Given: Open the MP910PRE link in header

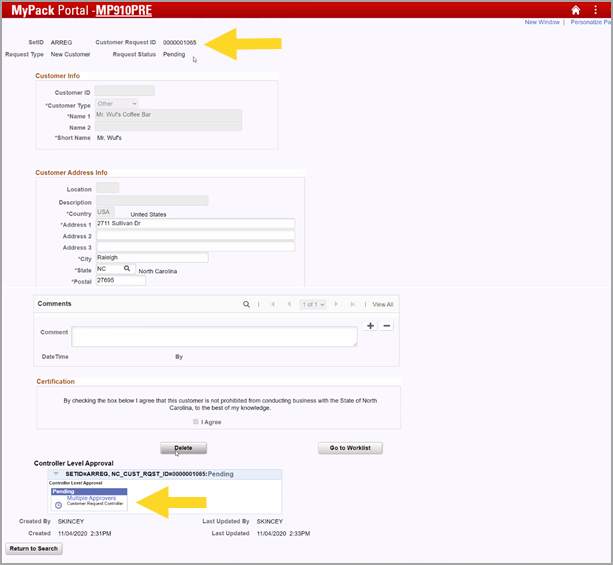Looking at the screenshot, I should (x=124, y=10).
